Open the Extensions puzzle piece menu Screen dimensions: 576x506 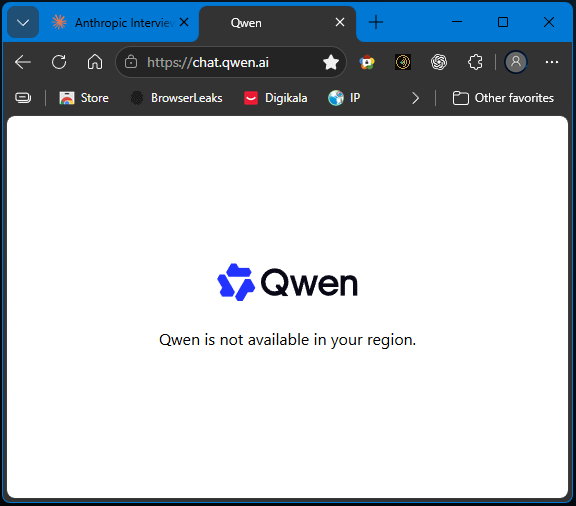475,62
